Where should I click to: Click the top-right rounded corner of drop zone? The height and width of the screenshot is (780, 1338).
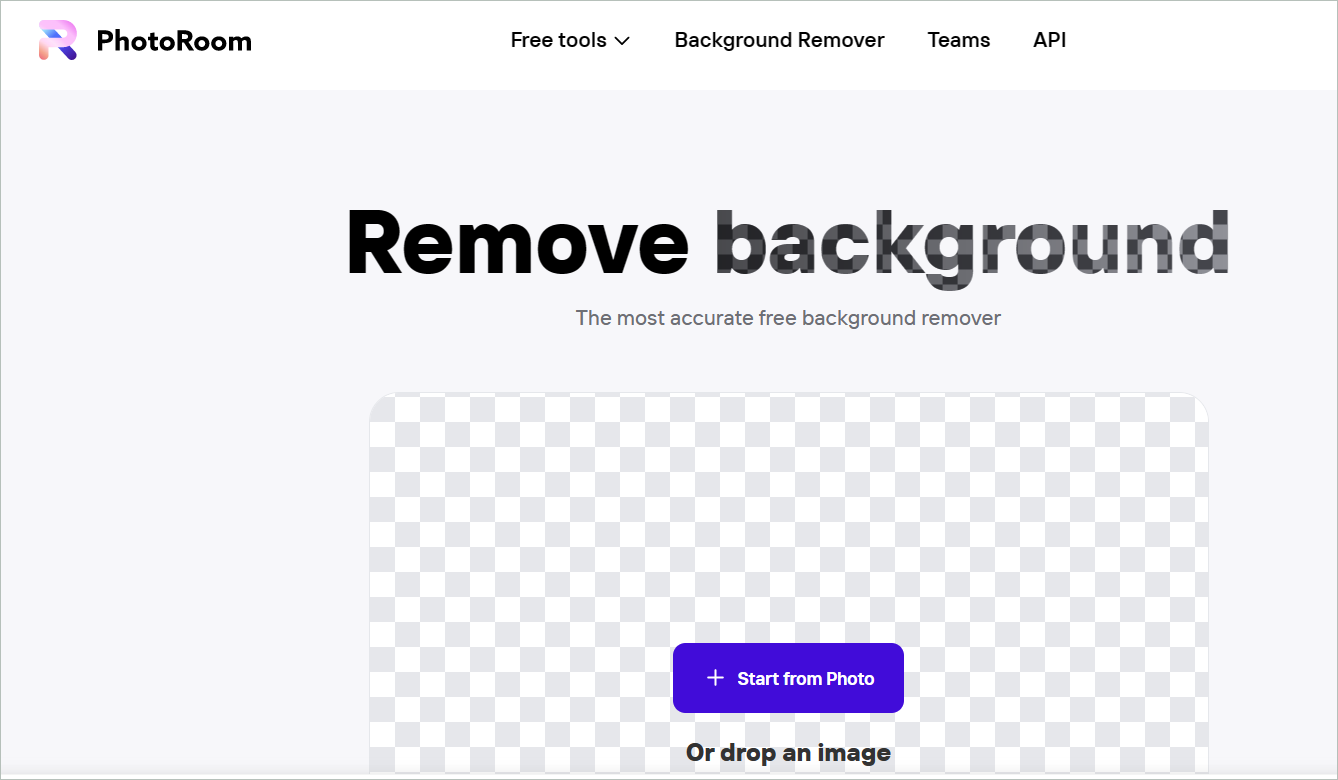pyautogui.click(x=1196, y=405)
